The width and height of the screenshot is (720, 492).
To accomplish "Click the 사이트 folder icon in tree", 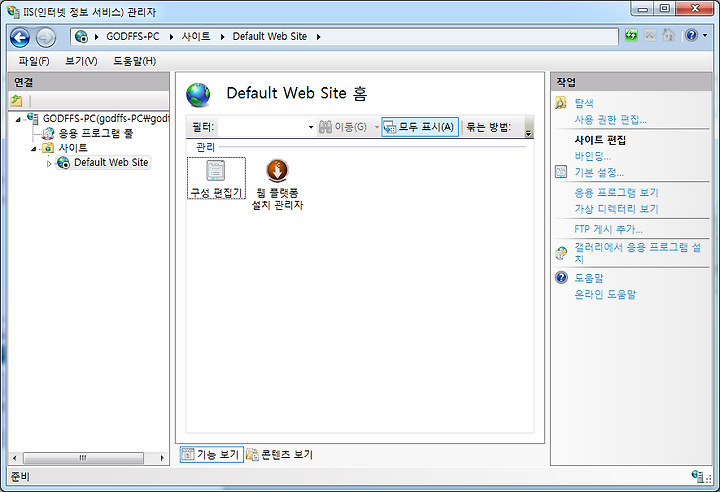I will click(x=48, y=148).
